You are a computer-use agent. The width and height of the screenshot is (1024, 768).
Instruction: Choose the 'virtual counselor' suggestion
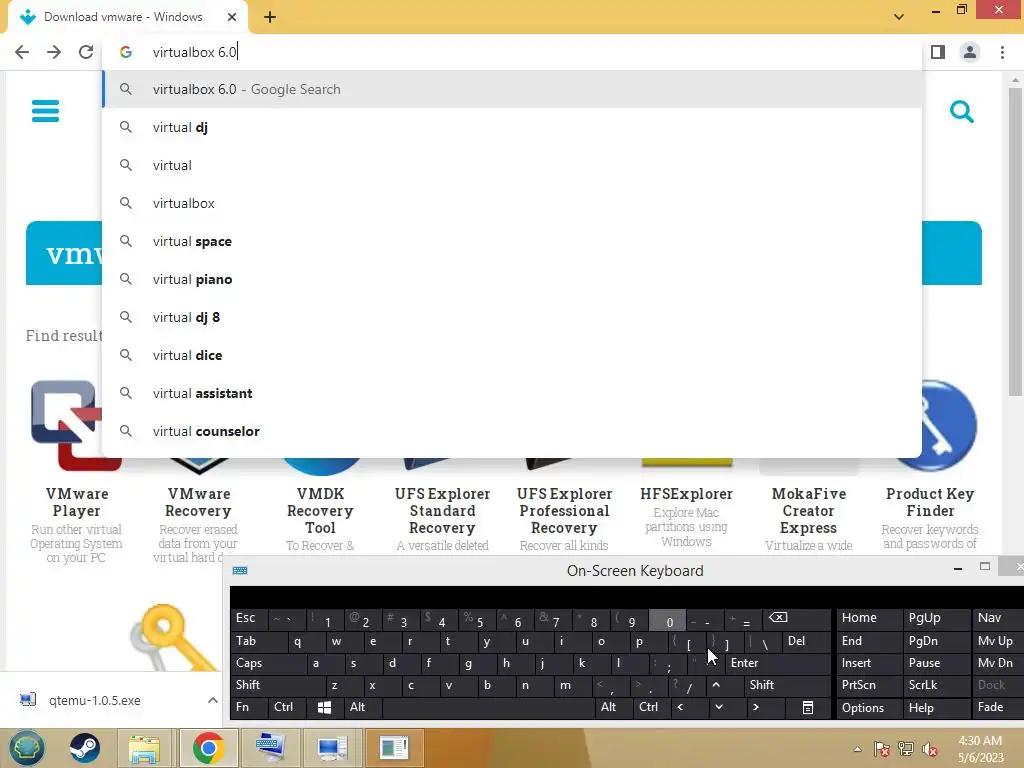pos(513,431)
